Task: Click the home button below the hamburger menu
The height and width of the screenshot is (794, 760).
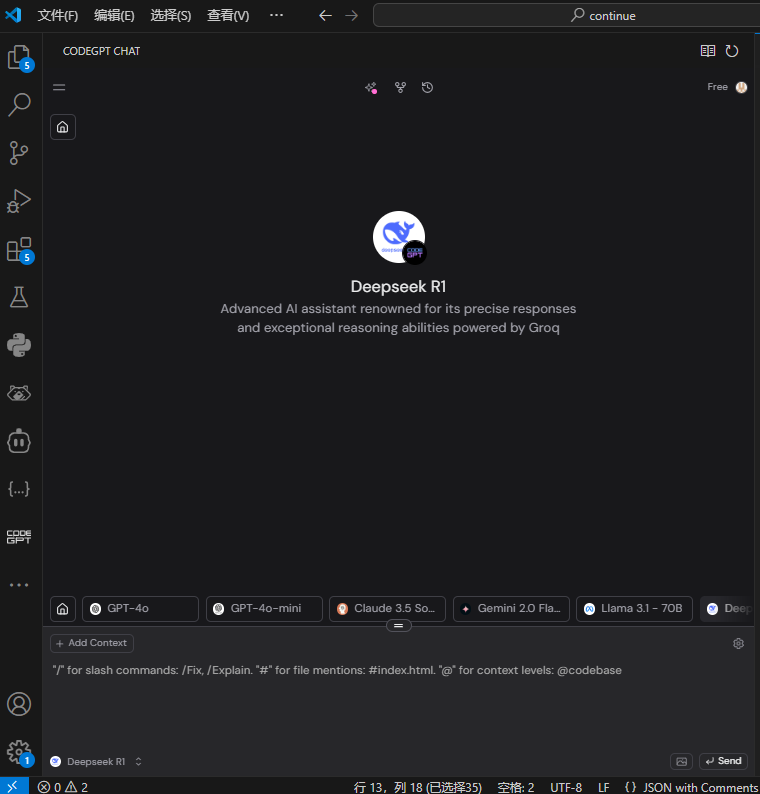Action: coord(63,127)
